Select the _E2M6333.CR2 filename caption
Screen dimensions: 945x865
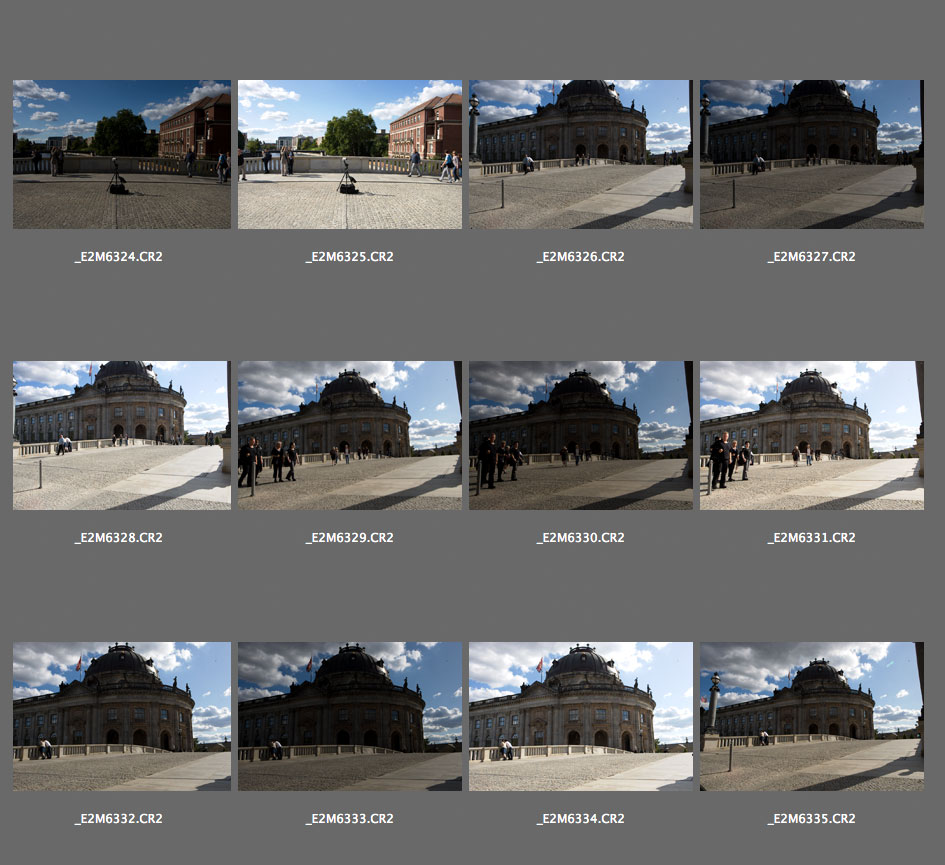tap(349, 819)
